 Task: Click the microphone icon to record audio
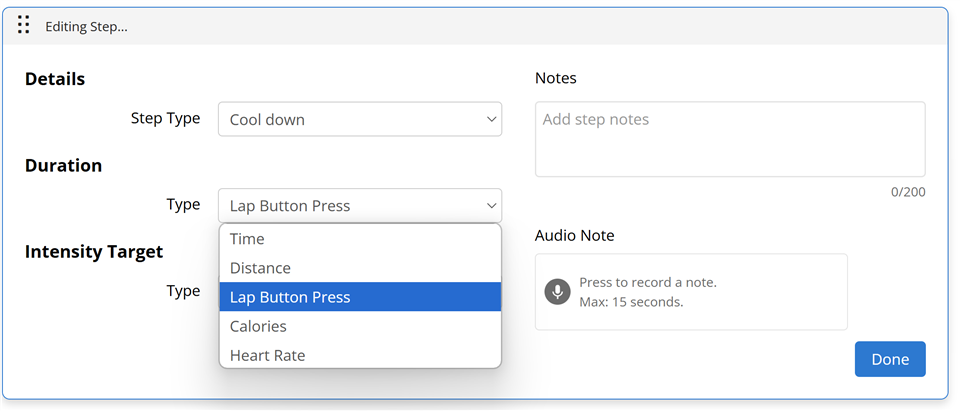click(557, 292)
